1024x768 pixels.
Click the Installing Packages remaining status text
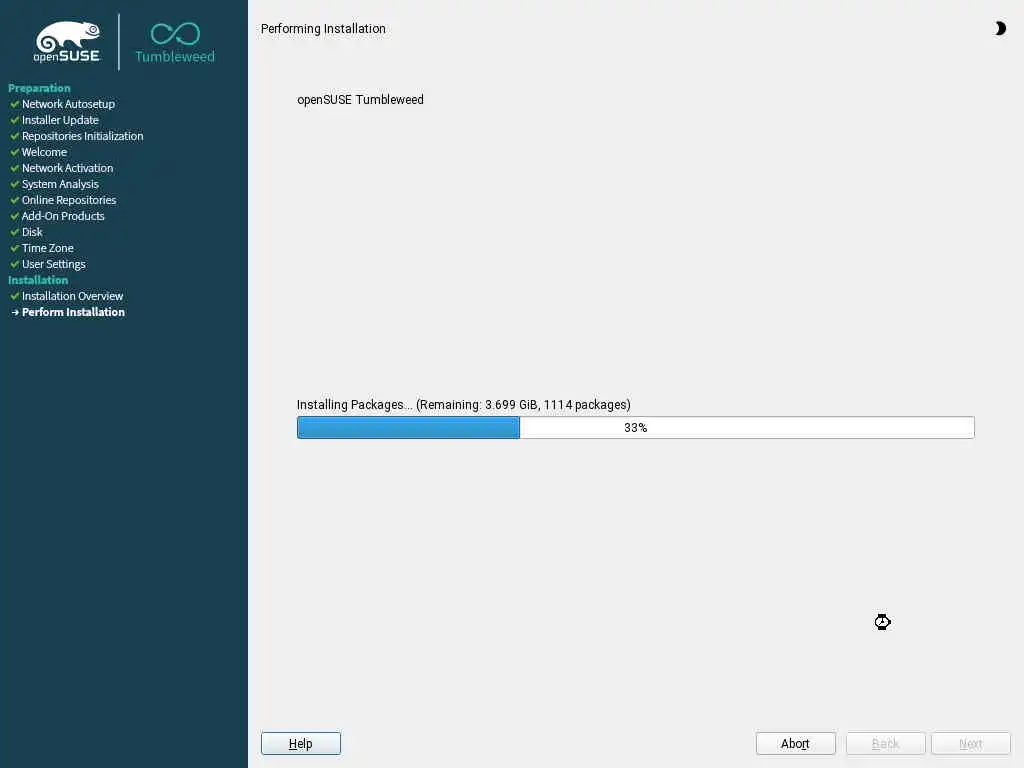pos(464,405)
